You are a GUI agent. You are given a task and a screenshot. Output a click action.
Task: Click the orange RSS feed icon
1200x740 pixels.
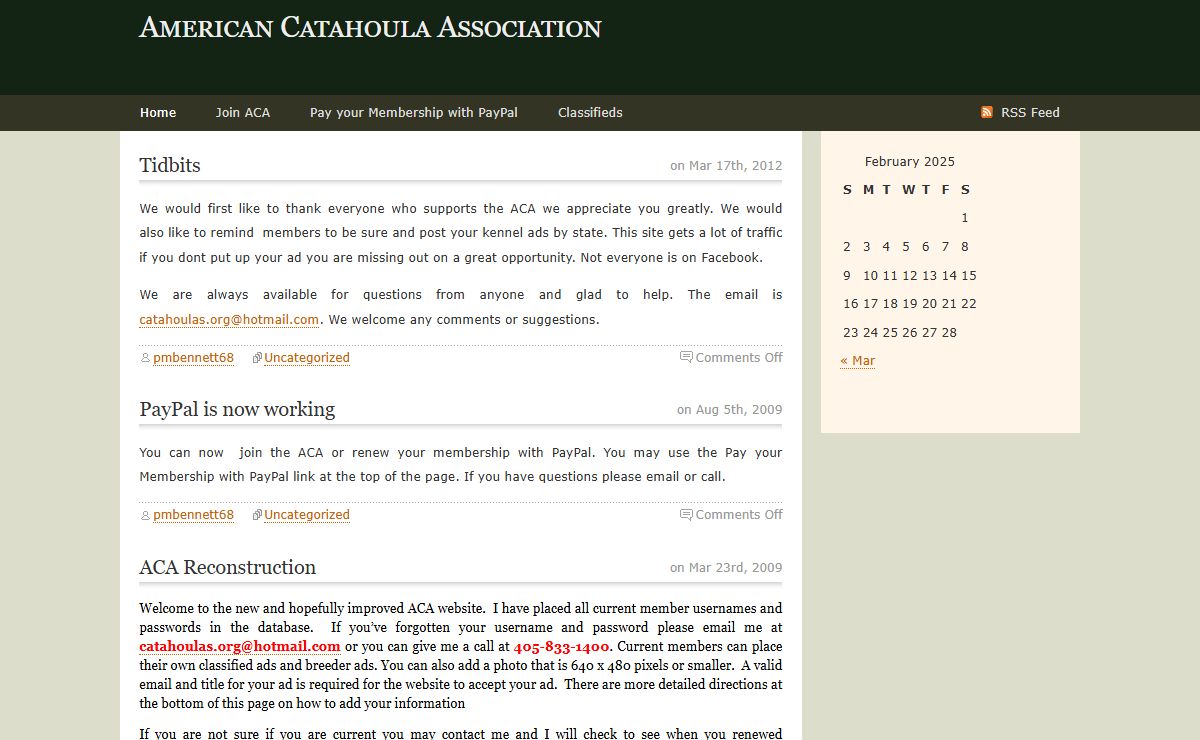(x=987, y=112)
